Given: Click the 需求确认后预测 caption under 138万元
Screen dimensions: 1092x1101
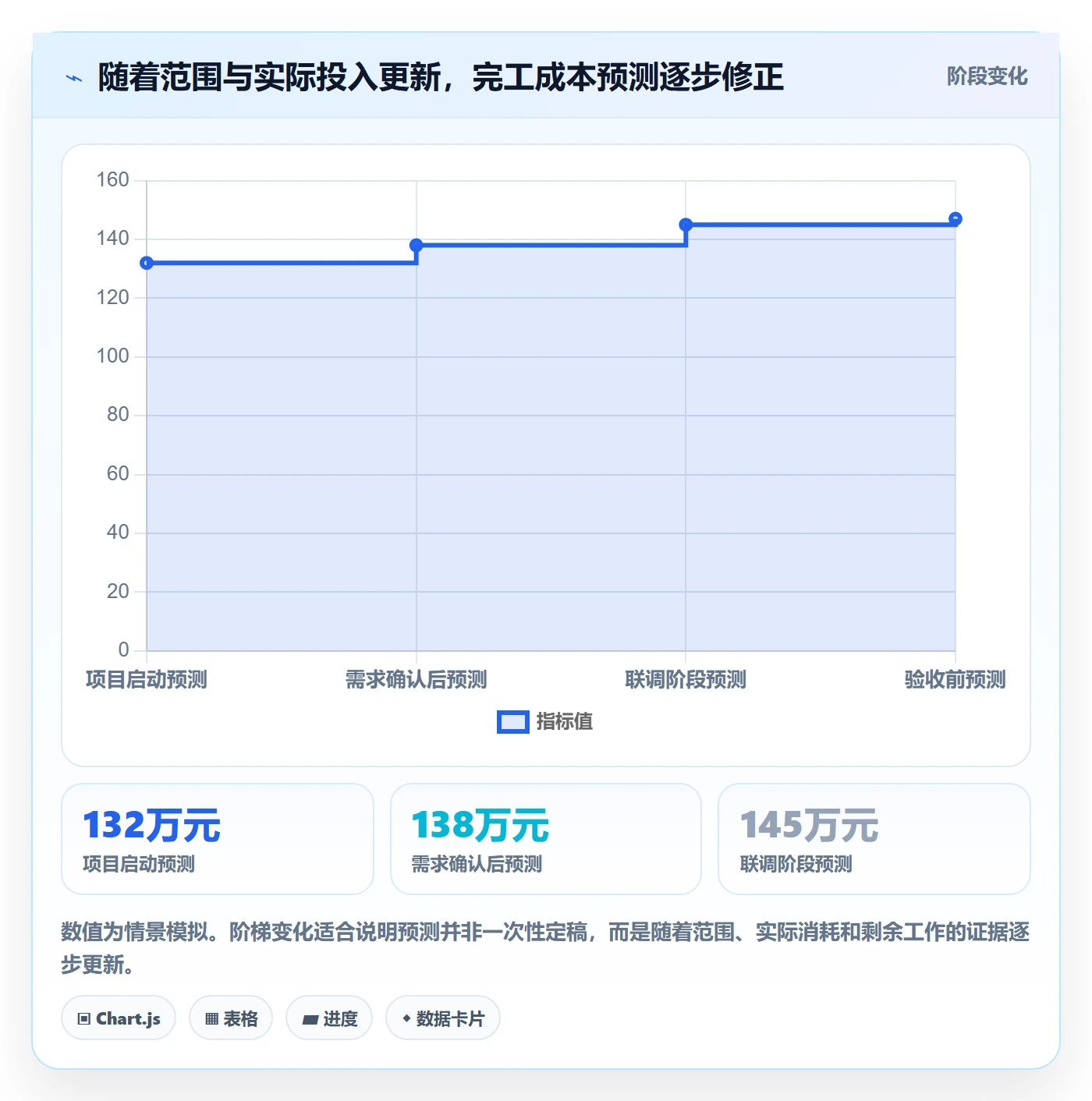Looking at the screenshot, I should click(477, 864).
